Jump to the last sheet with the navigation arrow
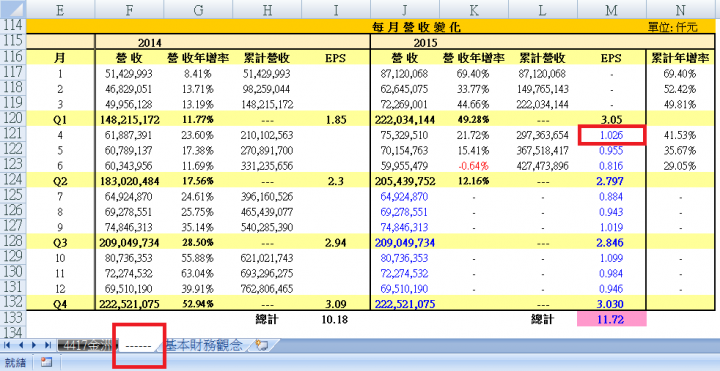720x371 pixels. click(x=48, y=345)
